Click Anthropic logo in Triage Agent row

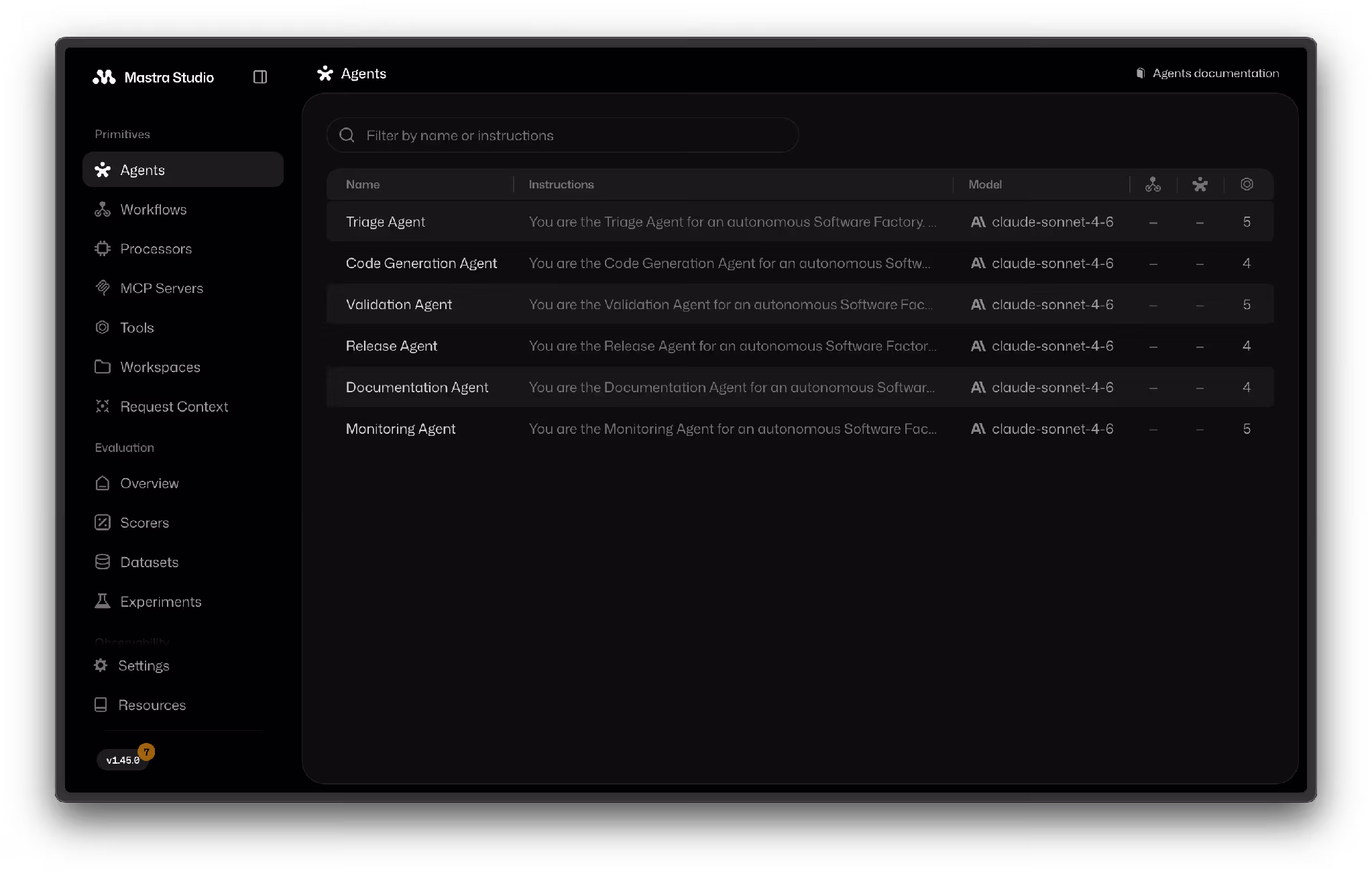978,222
